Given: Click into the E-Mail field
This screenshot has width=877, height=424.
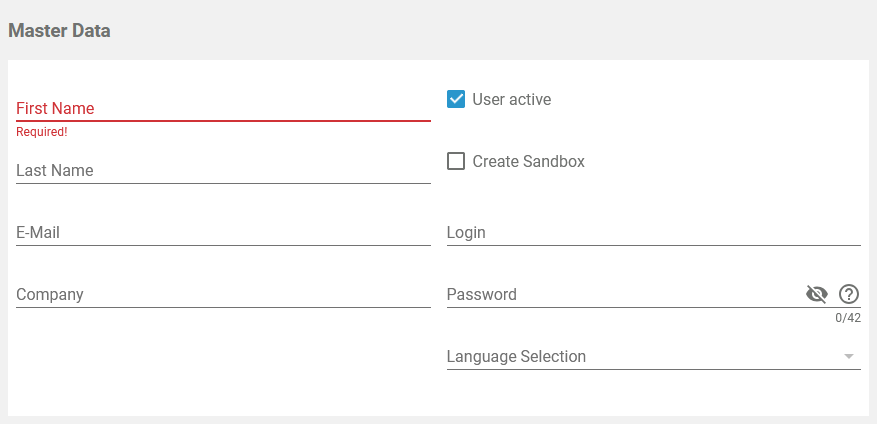Looking at the screenshot, I should pyautogui.click(x=223, y=233).
